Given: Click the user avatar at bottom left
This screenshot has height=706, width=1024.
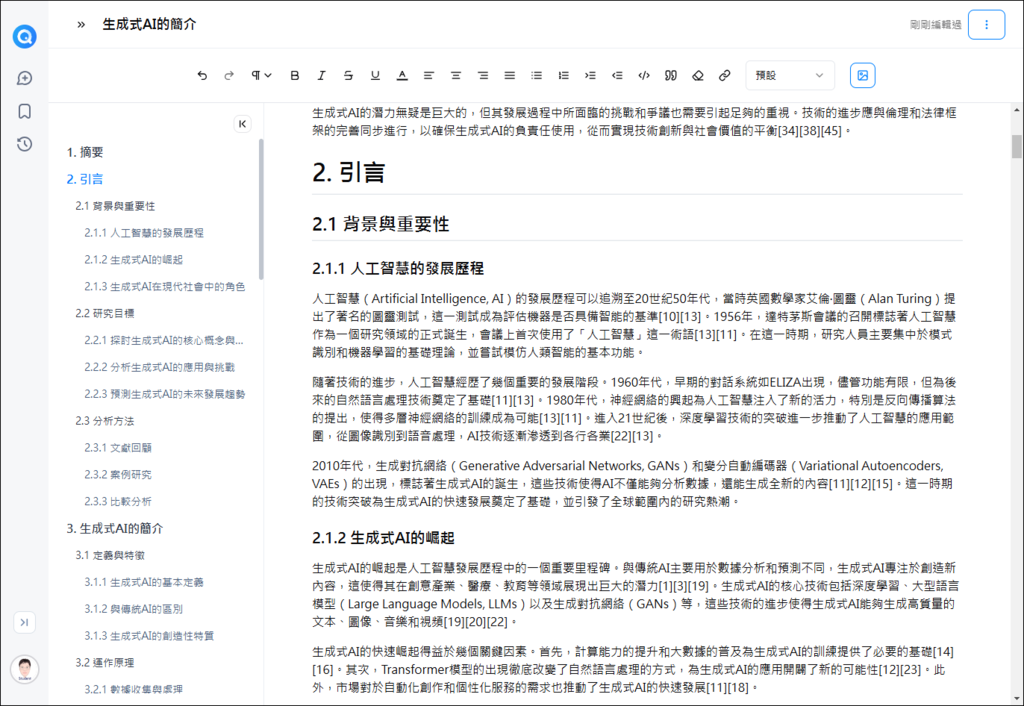Looking at the screenshot, I should (24, 669).
